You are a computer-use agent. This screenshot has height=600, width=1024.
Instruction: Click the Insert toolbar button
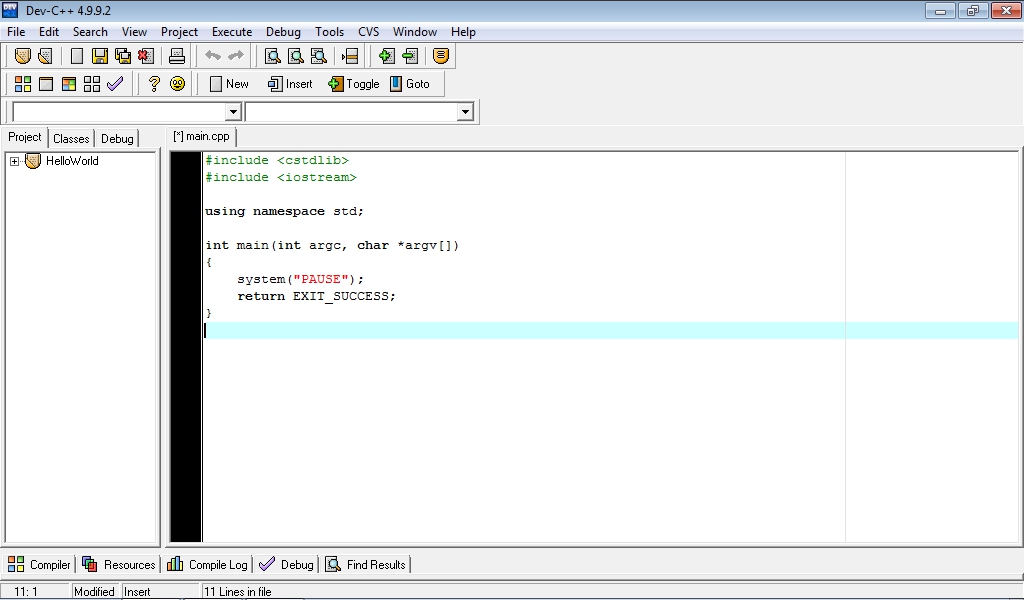[x=291, y=84]
